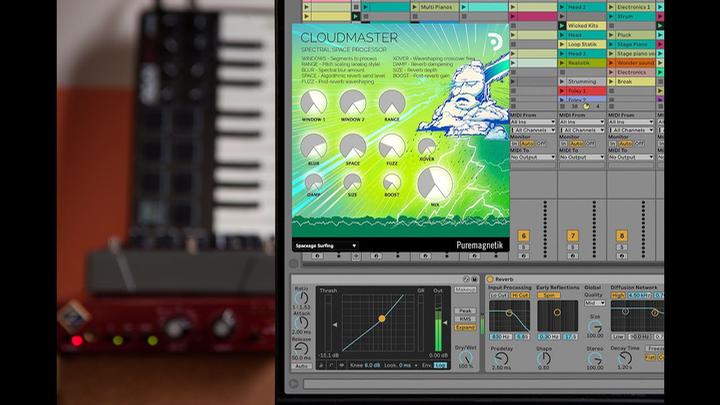Set track 8 Monitor to Off

pyautogui.click(x=639, y=144)
